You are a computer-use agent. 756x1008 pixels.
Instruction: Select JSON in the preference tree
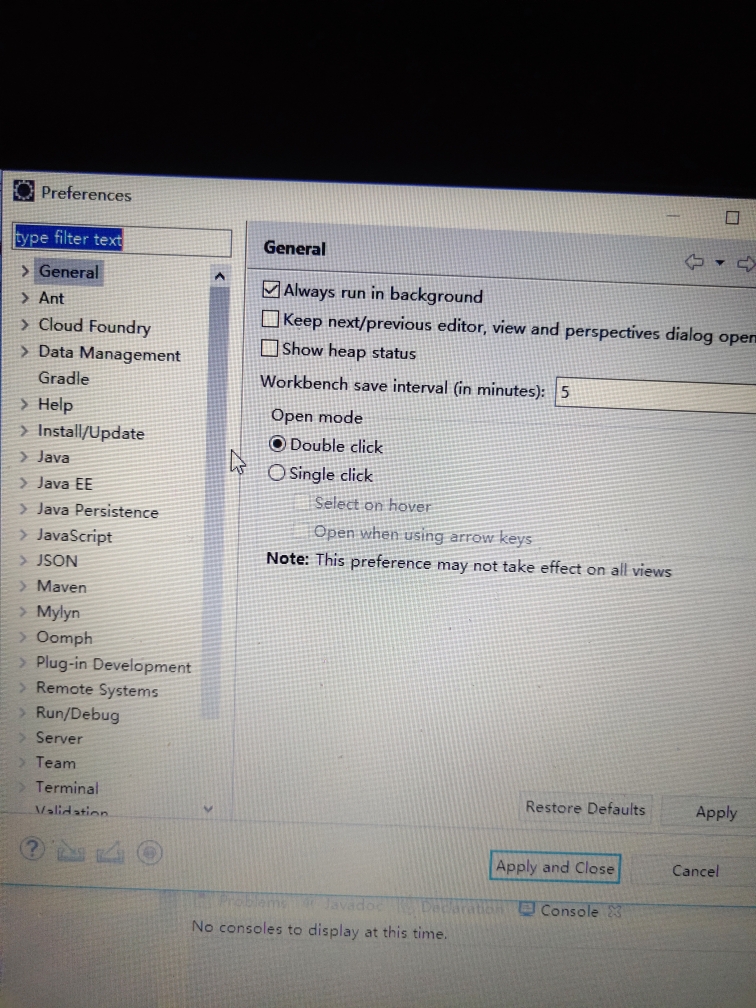57,561
